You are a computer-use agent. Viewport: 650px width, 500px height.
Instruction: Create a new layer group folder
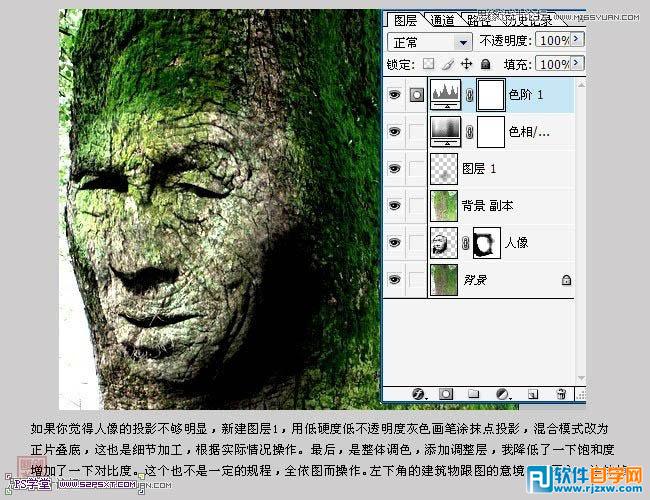pos(473,393)
